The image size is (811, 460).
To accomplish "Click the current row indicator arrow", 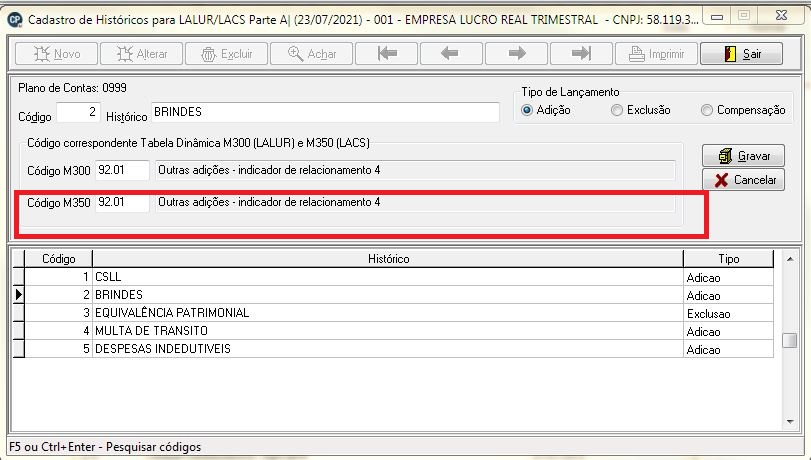I will (x=19, y=295).
